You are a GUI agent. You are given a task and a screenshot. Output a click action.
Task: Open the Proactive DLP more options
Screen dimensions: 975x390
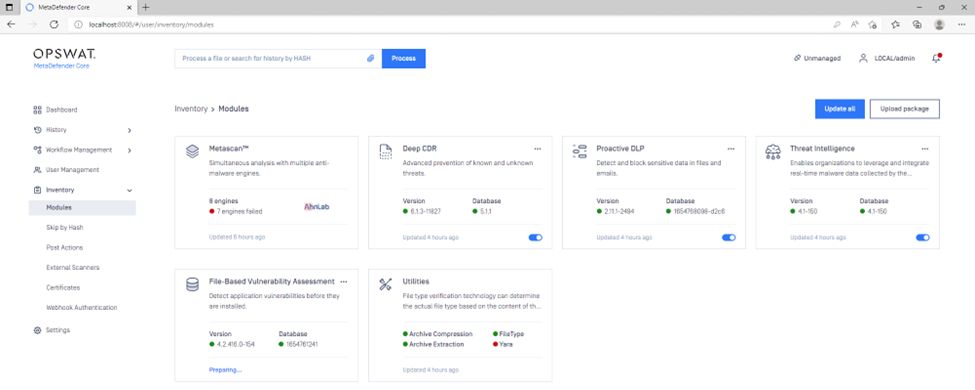pos(731,149)
